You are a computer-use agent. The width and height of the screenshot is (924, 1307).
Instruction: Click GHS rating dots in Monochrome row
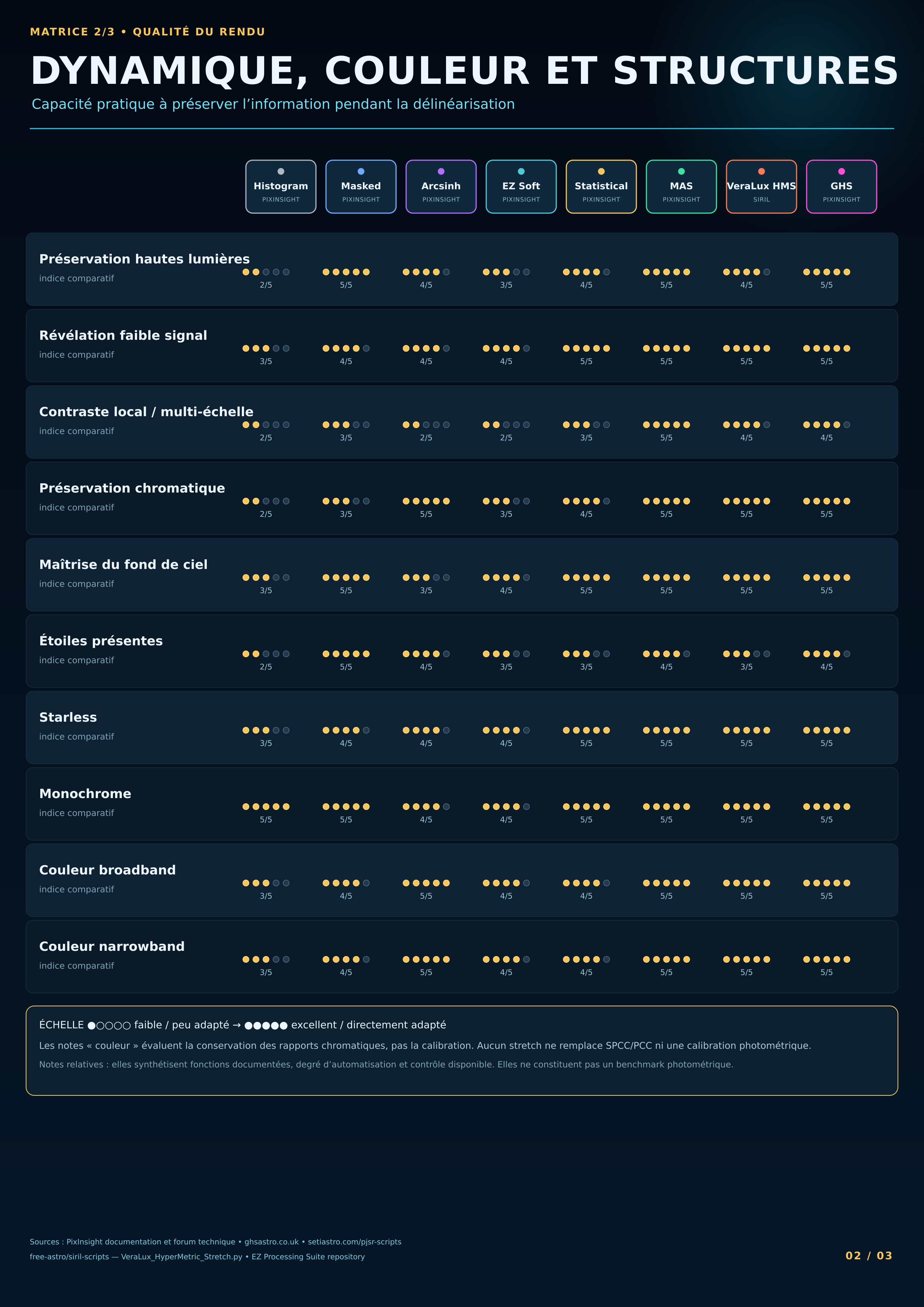(x=827, y=807)
